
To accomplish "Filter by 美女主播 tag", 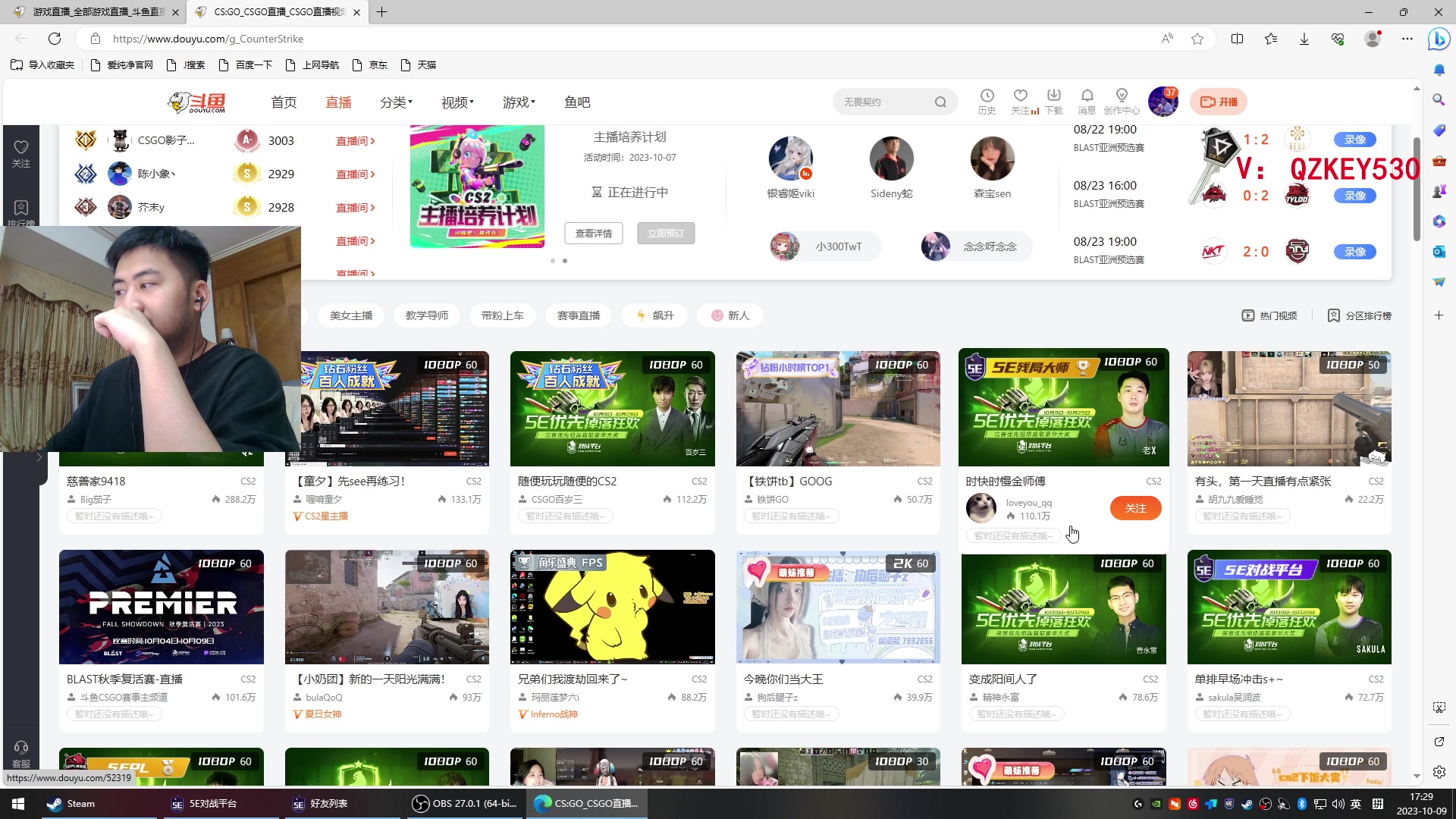I will click(351, 315).
